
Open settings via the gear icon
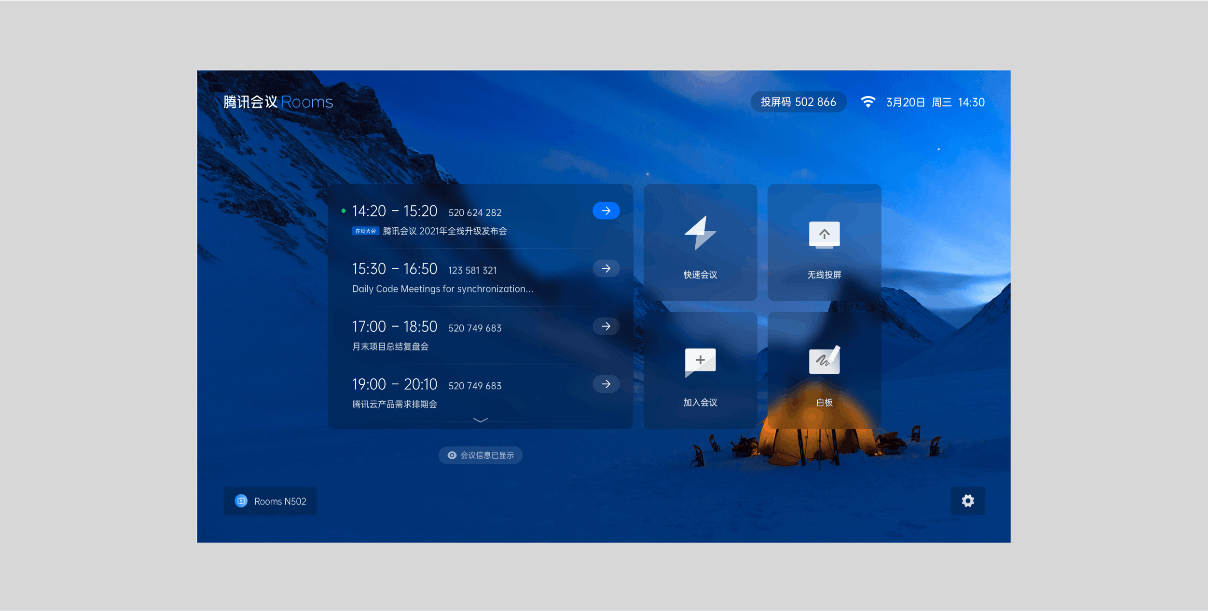(x=968, y=501)
